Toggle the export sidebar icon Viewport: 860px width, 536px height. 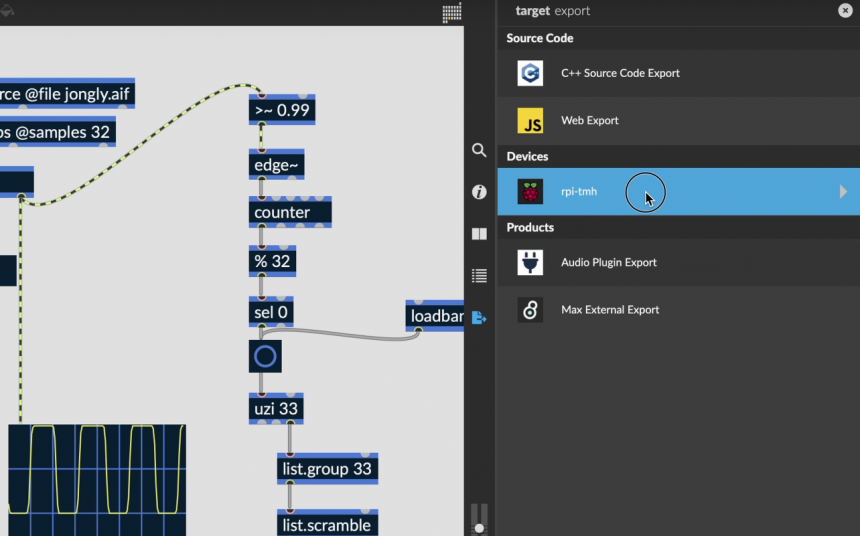[479, 317]
